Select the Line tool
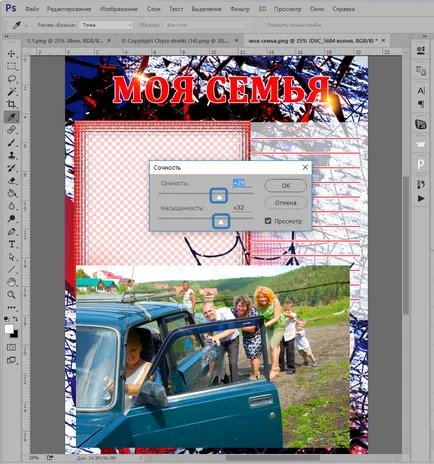The height and width of the screenshot is (464, 434). pos(11,269)
